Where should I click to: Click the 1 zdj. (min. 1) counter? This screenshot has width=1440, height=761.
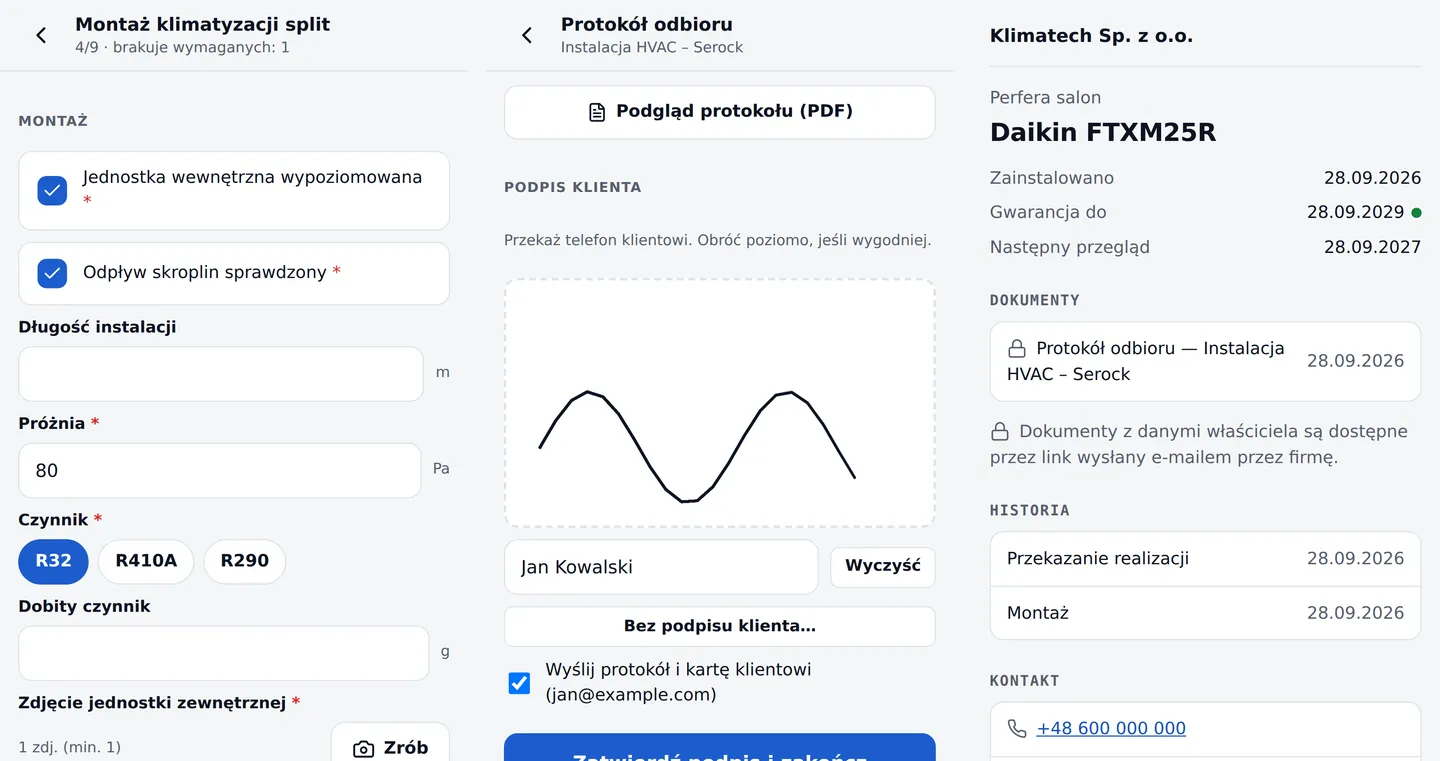pyautogui.click(x=70, y=747)
